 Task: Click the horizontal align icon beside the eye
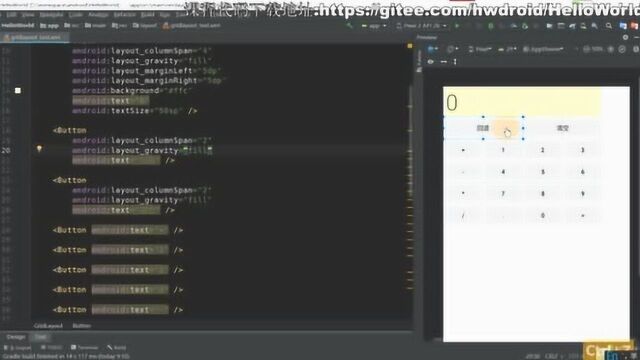tap(444, 62)
